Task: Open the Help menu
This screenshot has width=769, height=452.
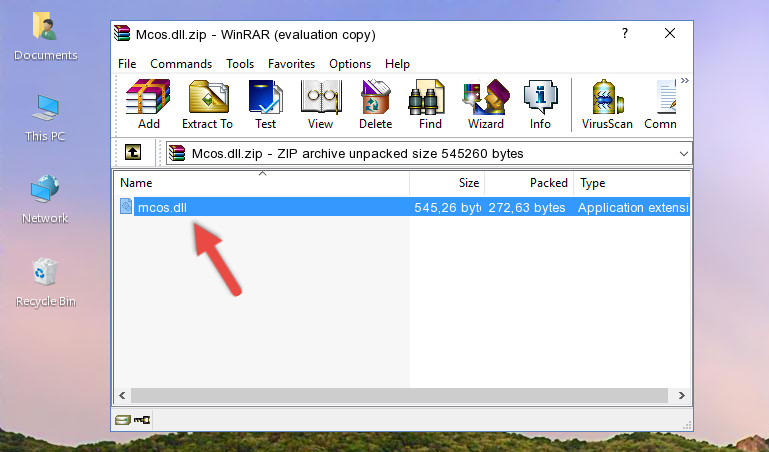Action: click(397, 64)
